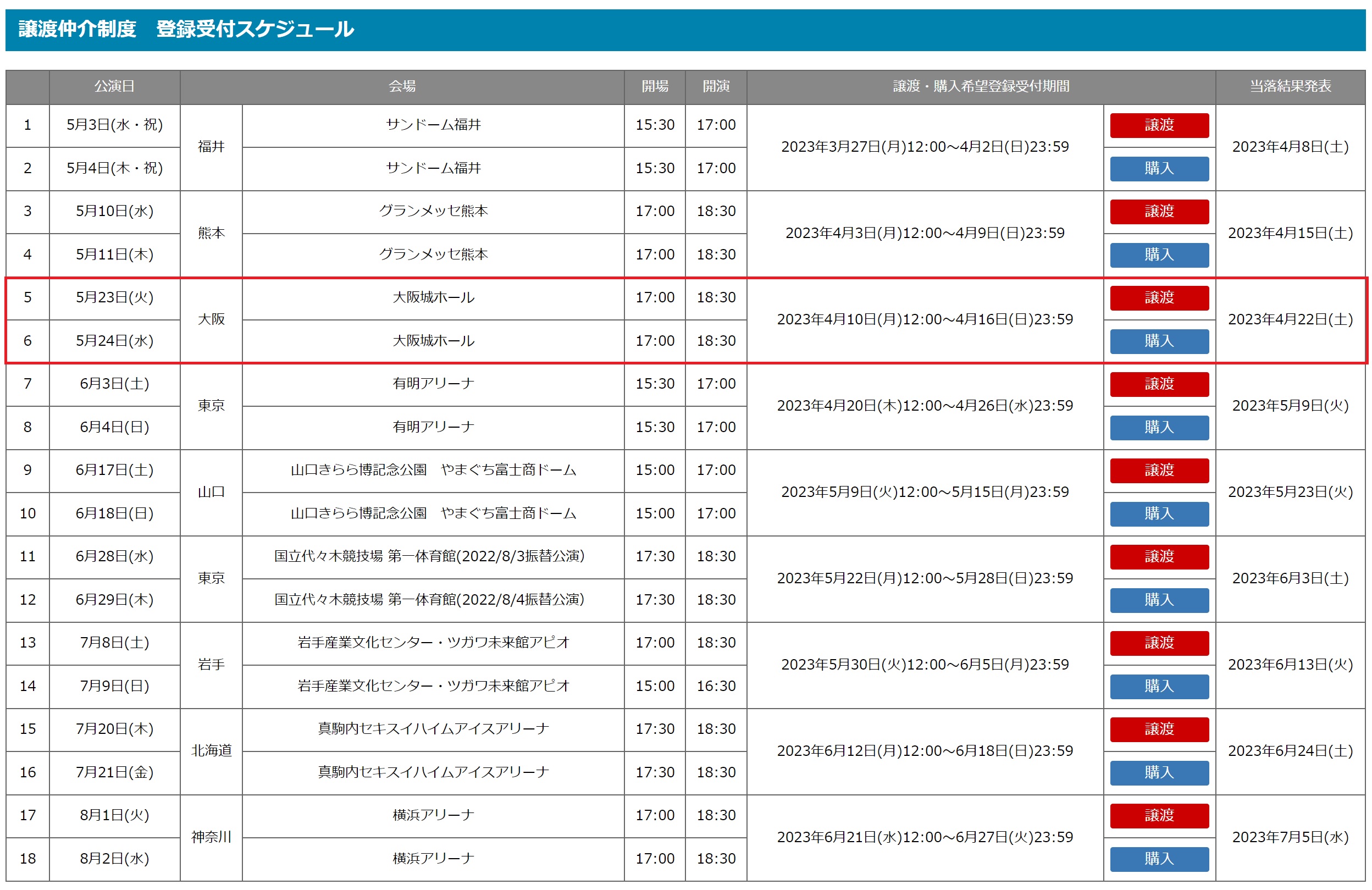
Task: Click the 譲渡 button for Kanagawa shows
Action: [x=1159, y=816]
